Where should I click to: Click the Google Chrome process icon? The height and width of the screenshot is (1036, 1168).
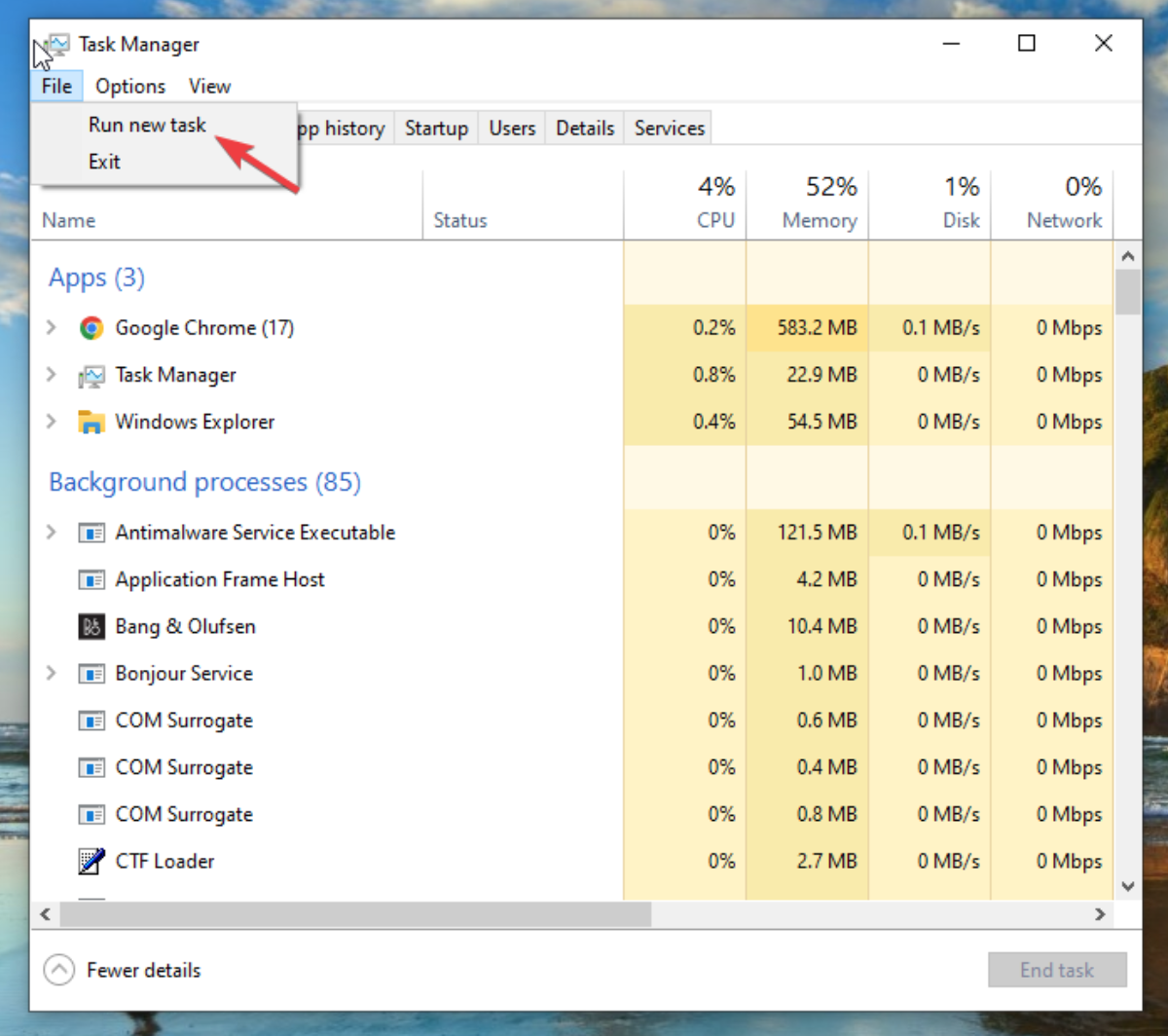click(x=91, y=328)
